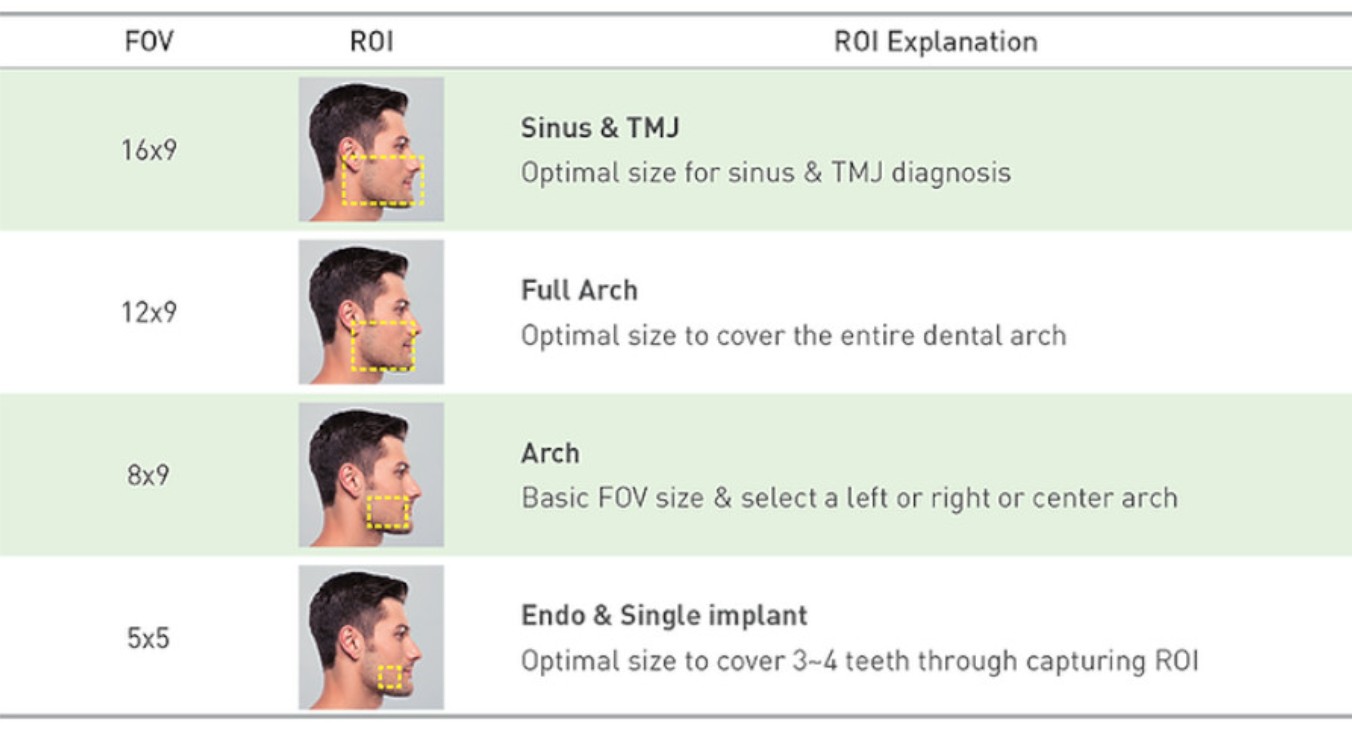
Task: Click the bold Arch heading in 8x9 row
Action: click(x=550, y=453)
